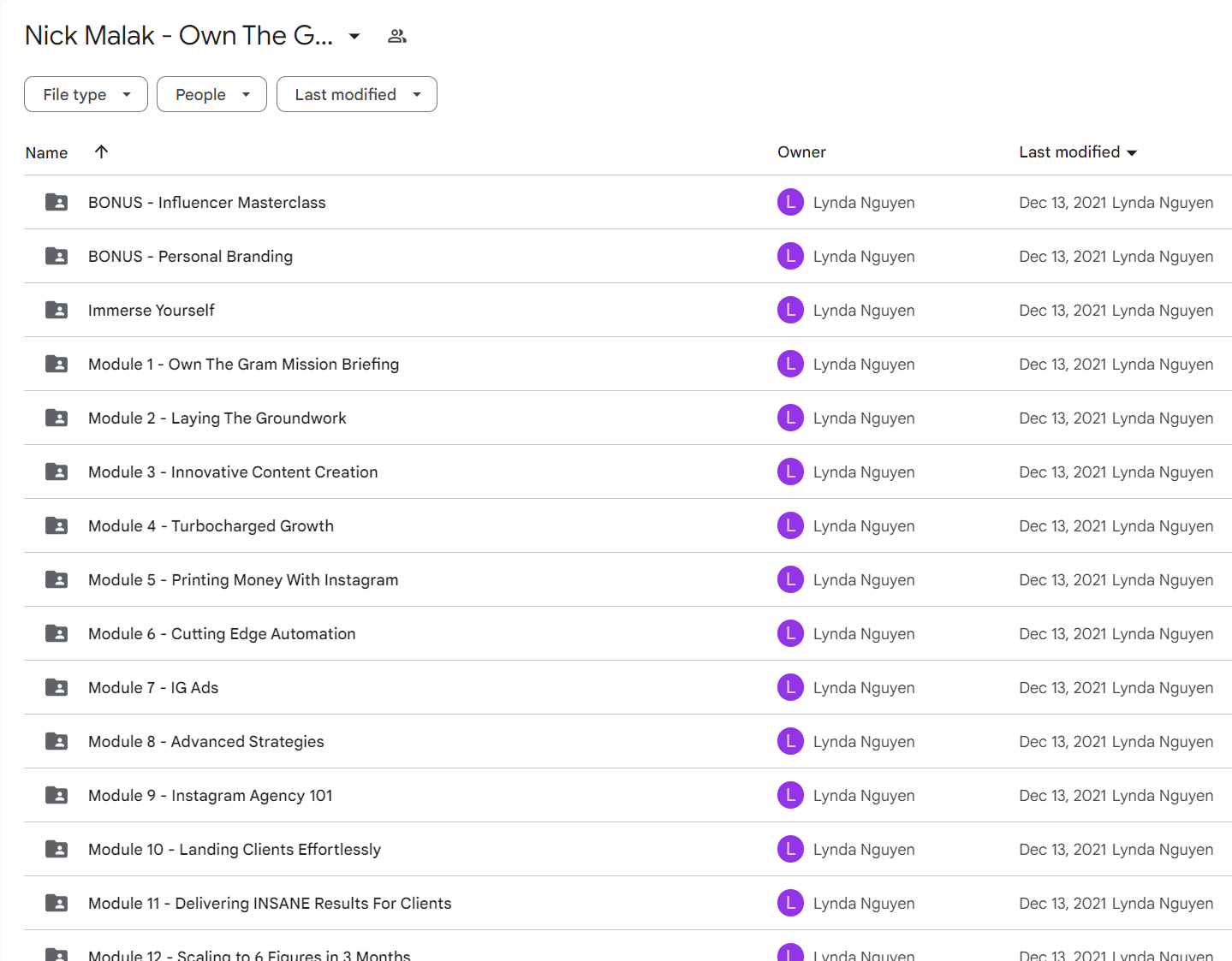The width and height of the screenshot is (1232, 961).
Task: Click folder icon for Module 1 row
Action: pos(57,364)
